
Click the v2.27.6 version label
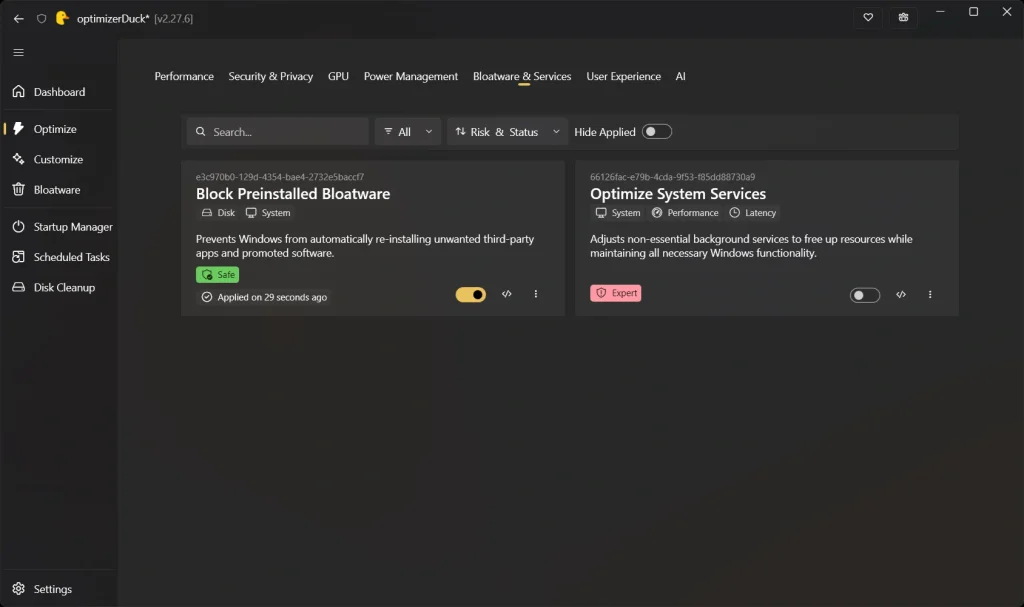[x=174, y=19]
